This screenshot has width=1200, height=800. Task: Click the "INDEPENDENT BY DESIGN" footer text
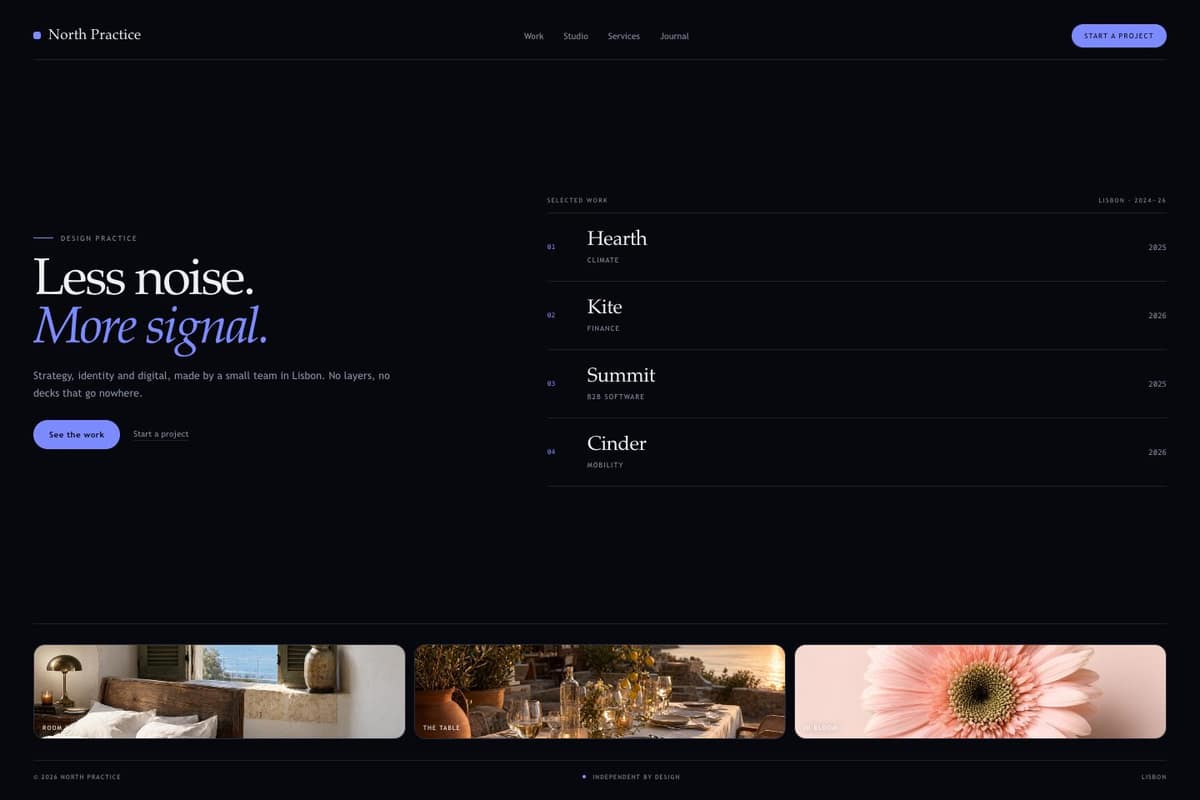click(636, 777)
